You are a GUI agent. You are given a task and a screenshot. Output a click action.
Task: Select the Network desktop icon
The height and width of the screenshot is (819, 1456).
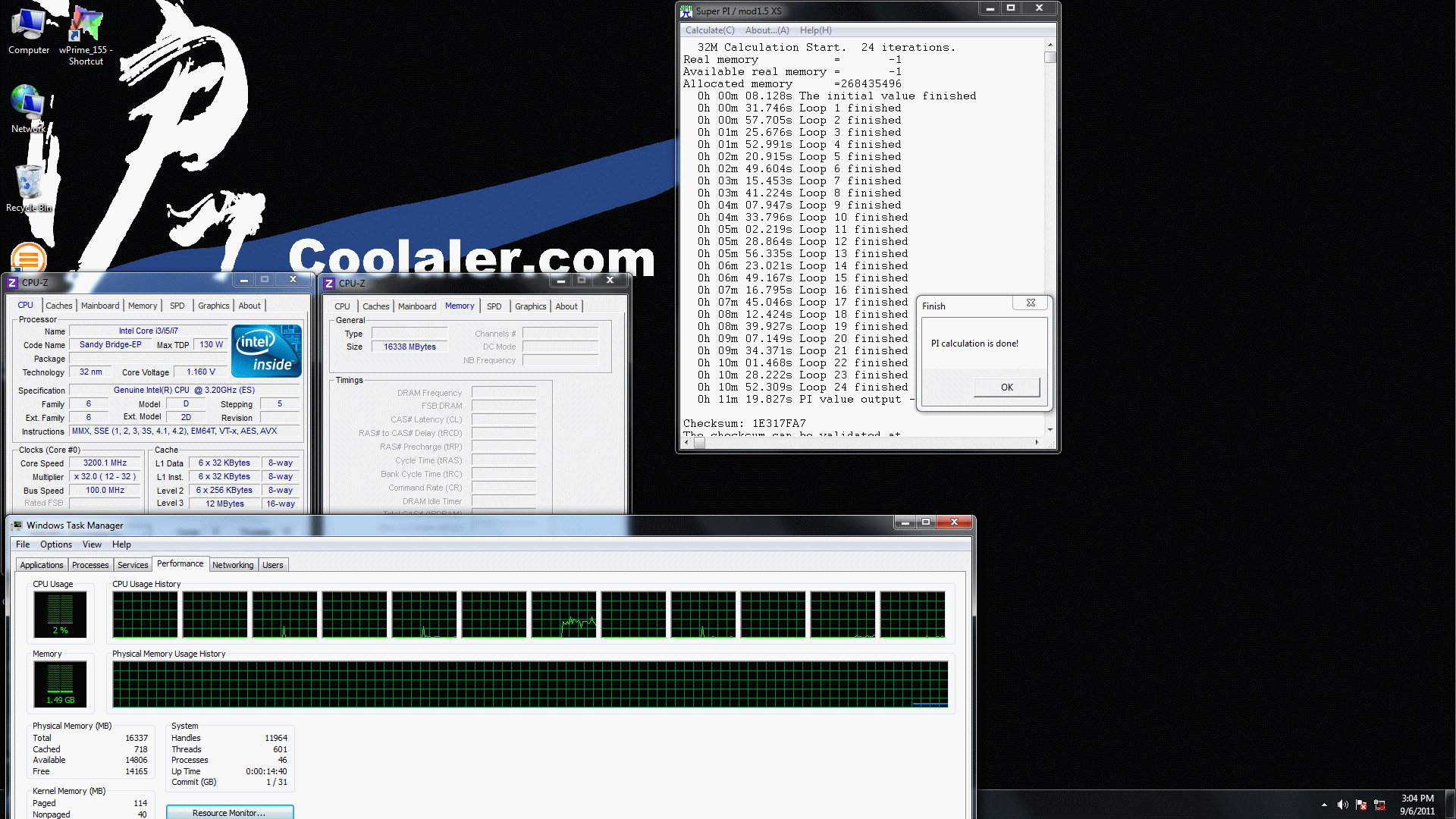pos(28,108)
